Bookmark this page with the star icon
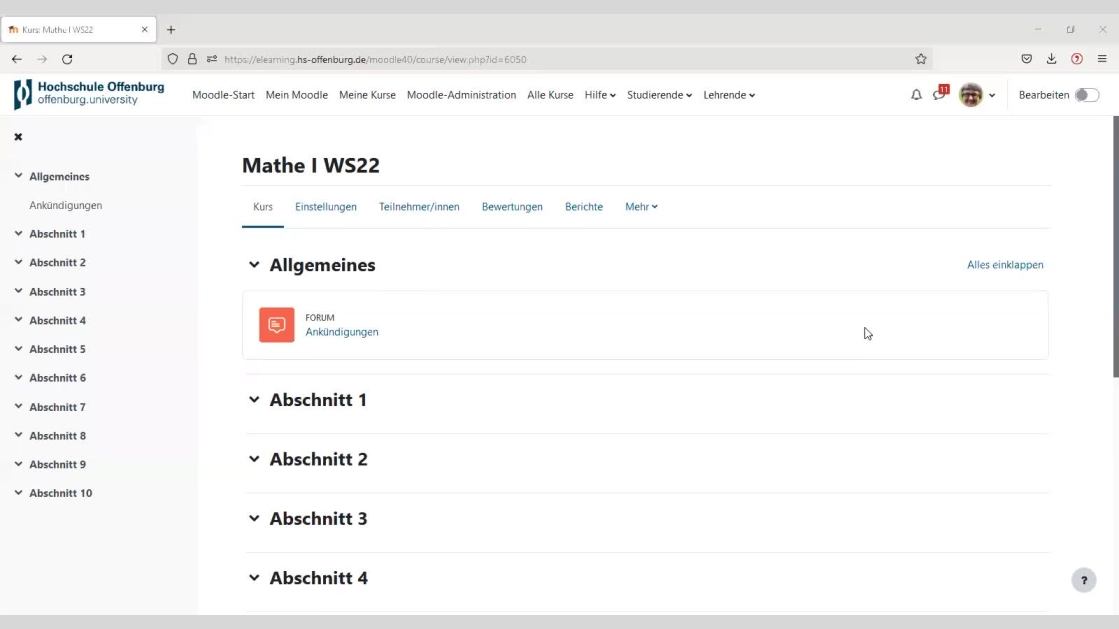The width and height of the screenshot is (1119, 629). pyautogui.click(x=921, y=59)
